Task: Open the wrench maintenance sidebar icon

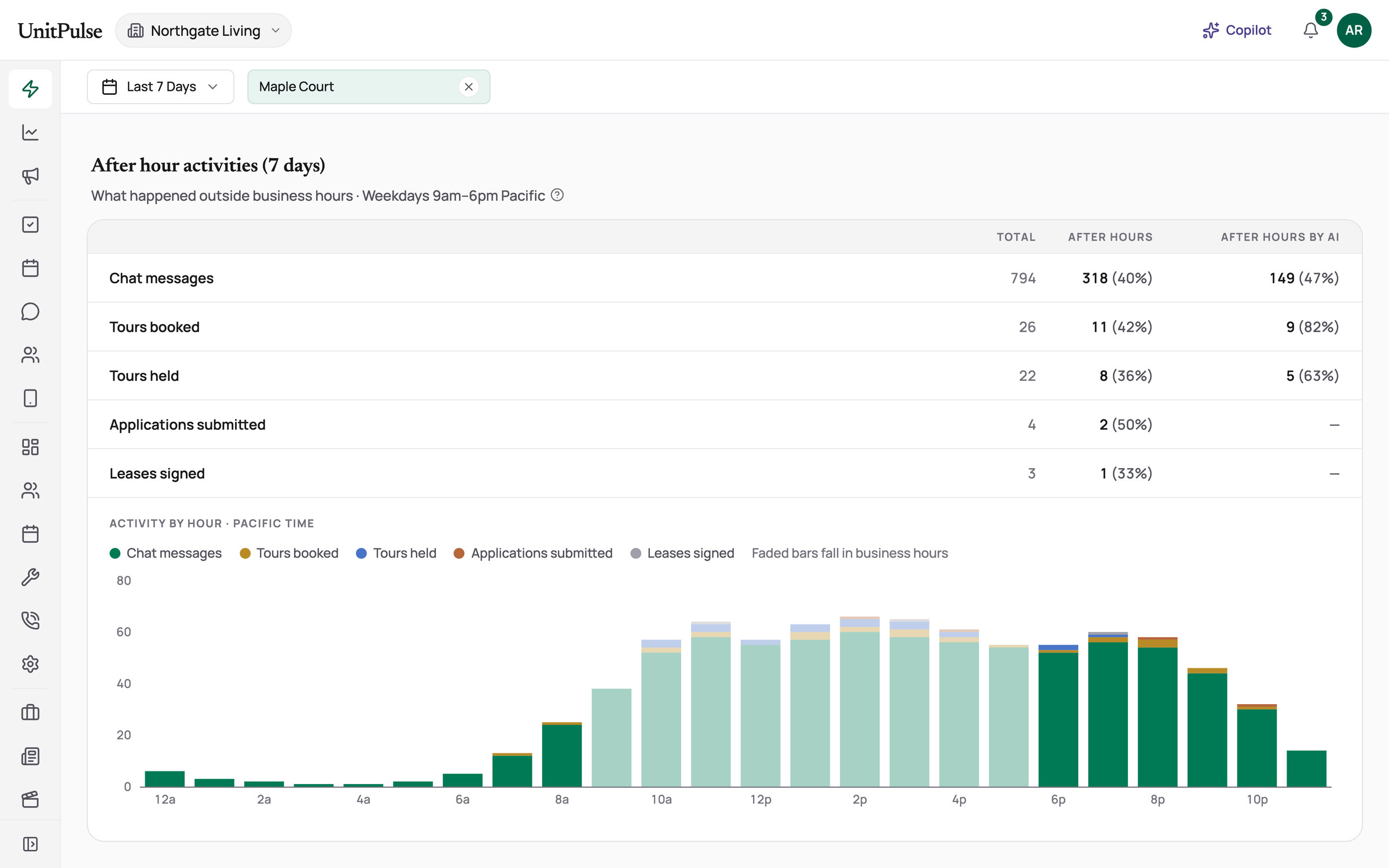Action: click(x=30, y=577)
